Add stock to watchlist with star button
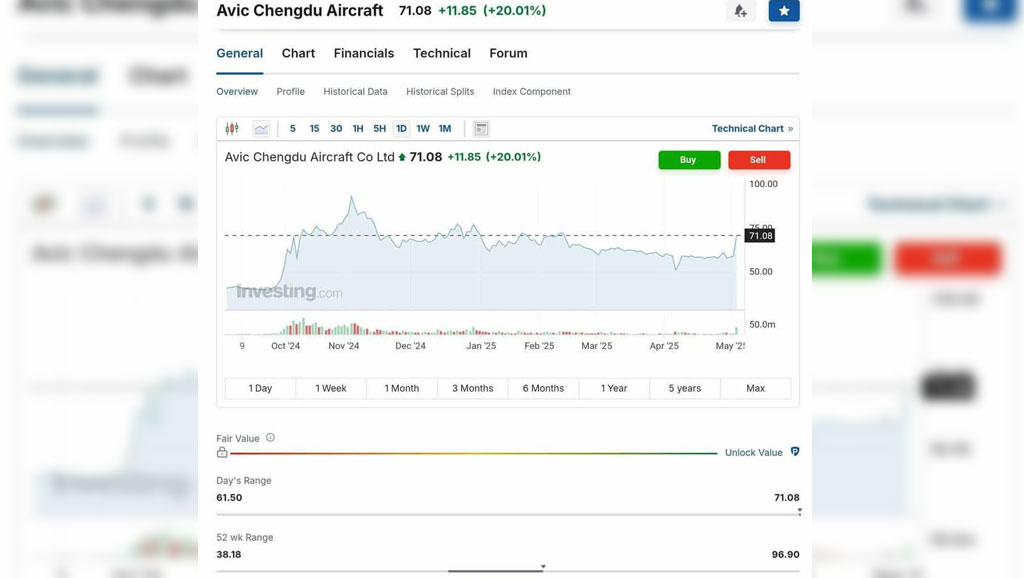This screenshot has height=578, width=1024. [x=784, y=11]
